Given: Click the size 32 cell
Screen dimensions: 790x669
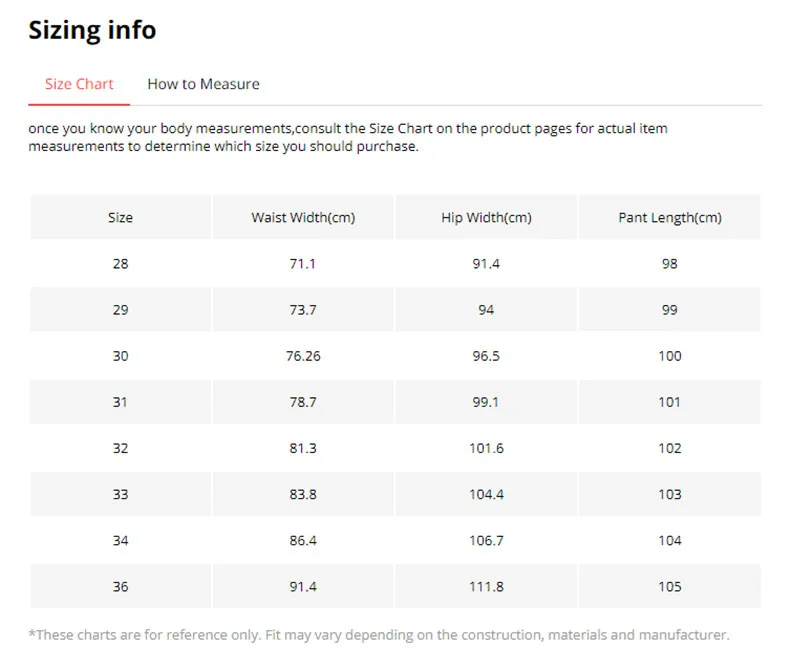Looking at the screenshot, I should click(120, 448).
